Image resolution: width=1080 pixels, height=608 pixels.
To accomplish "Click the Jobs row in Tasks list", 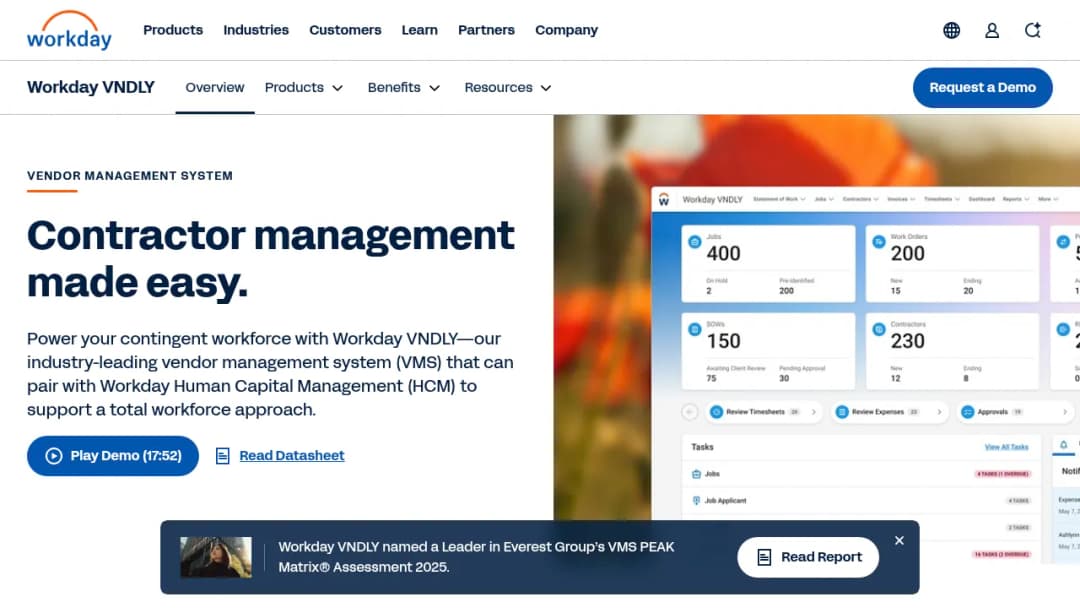I will pos(860,474).
